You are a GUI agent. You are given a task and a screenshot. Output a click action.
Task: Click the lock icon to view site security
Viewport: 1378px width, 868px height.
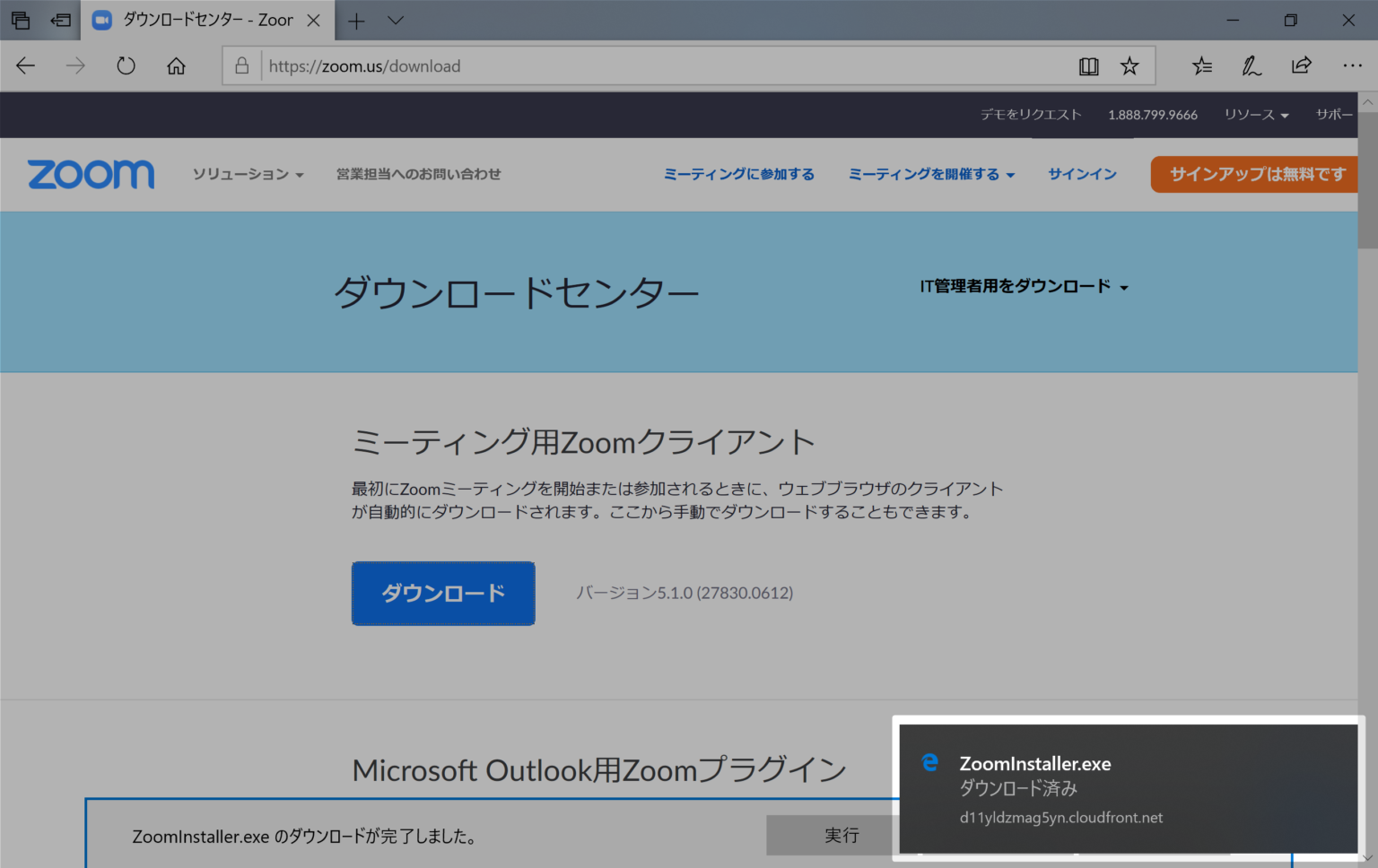[240, 65]
